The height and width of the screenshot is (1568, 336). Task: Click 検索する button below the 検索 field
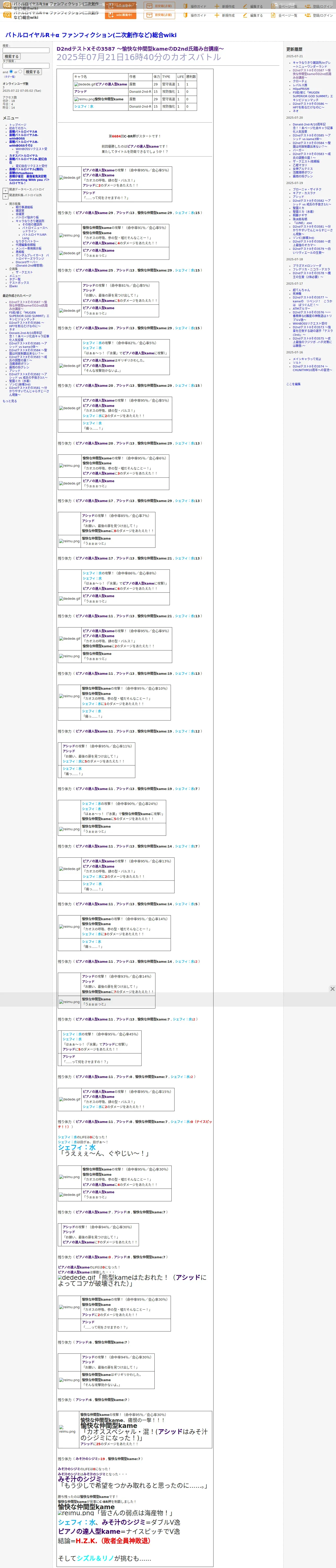12,57
